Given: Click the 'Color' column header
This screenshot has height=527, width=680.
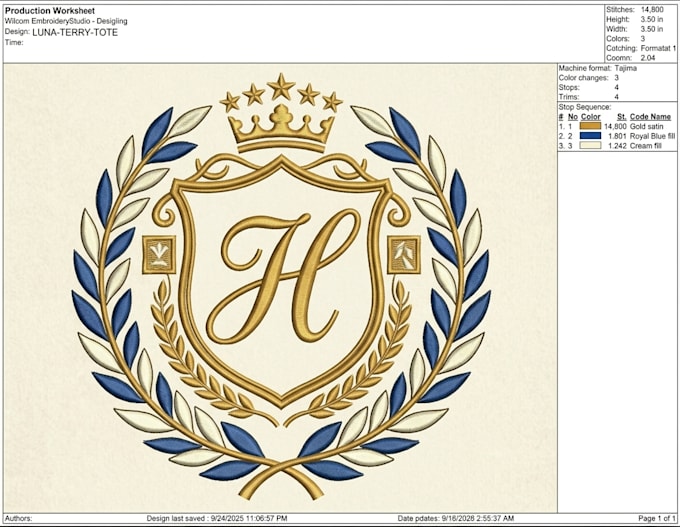Looking at the screenshot, I should pyautogui.click(x=591, y=117).
